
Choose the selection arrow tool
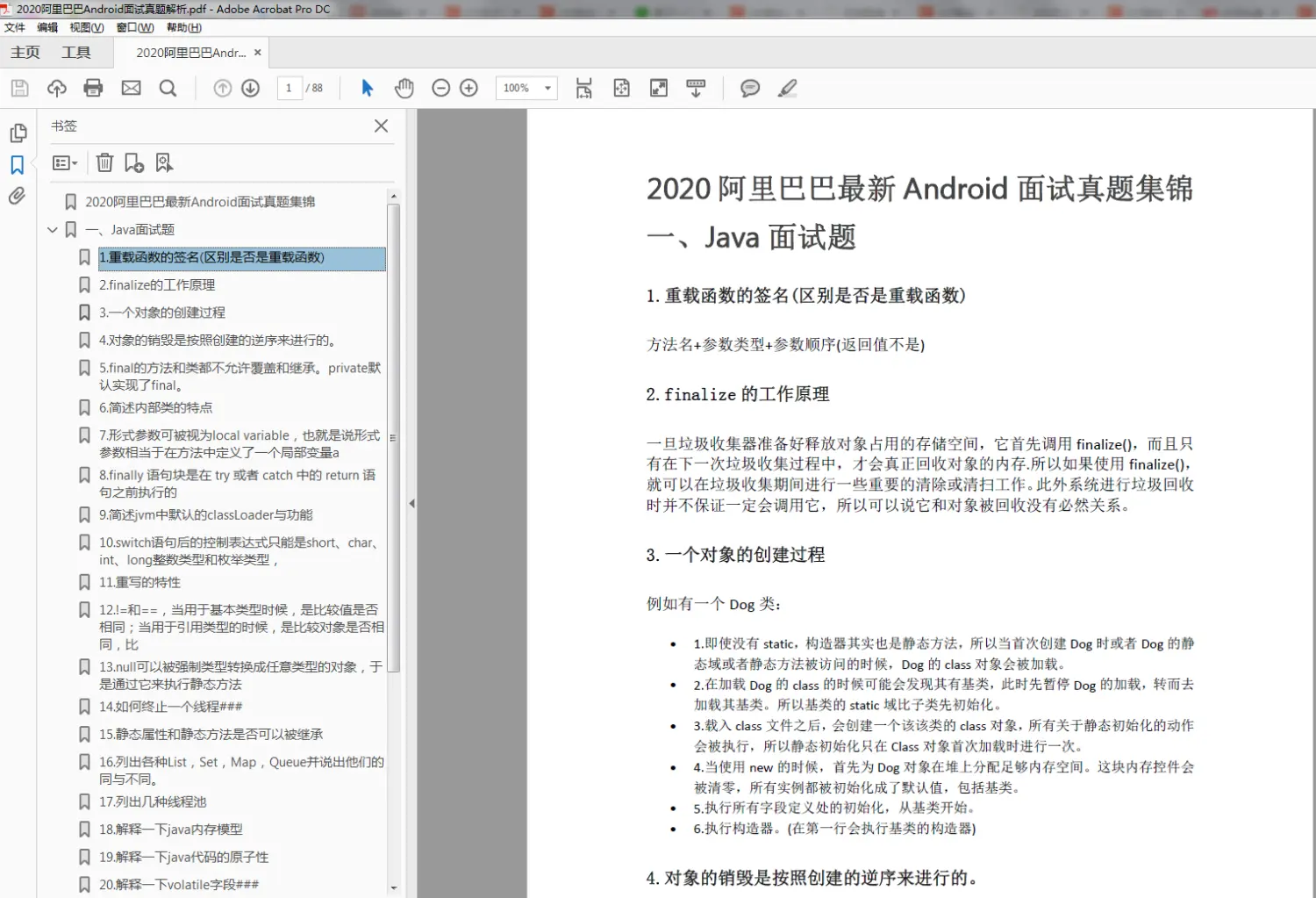(368, 88)
